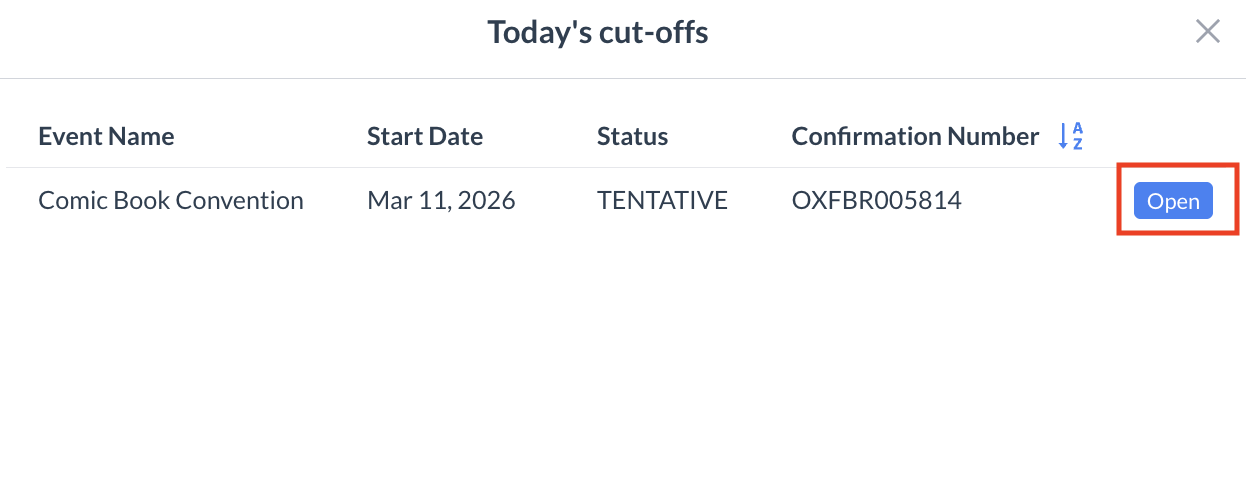Click the A-Z sort icon
The image size is (1246, 482).
(1071, 137)
